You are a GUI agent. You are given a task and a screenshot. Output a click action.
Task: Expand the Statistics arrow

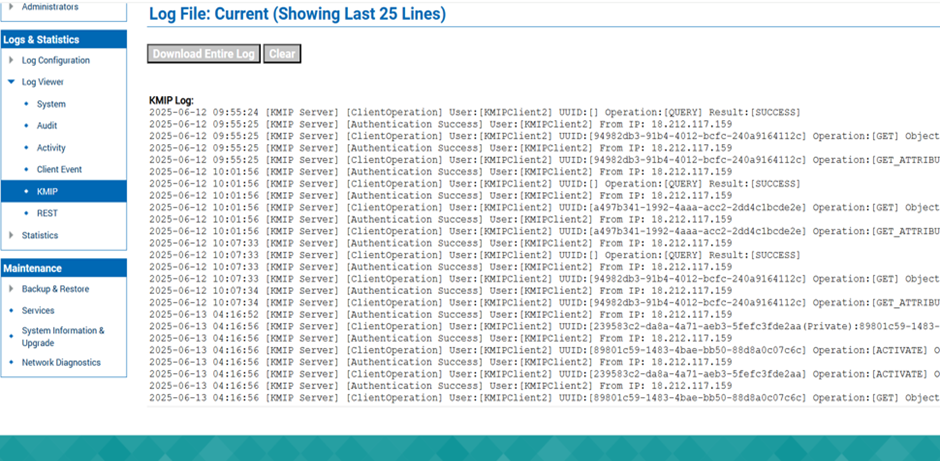[x=11, y=236]
